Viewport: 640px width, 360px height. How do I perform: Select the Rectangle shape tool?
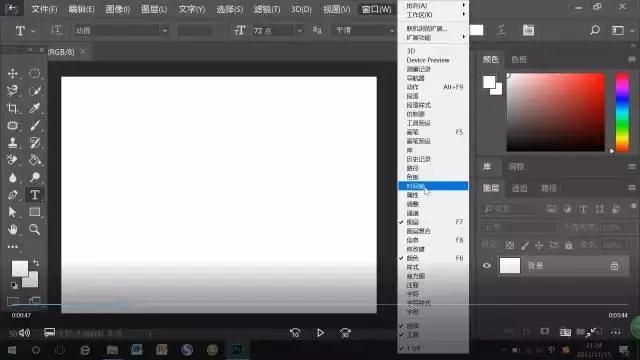[35, 212]
